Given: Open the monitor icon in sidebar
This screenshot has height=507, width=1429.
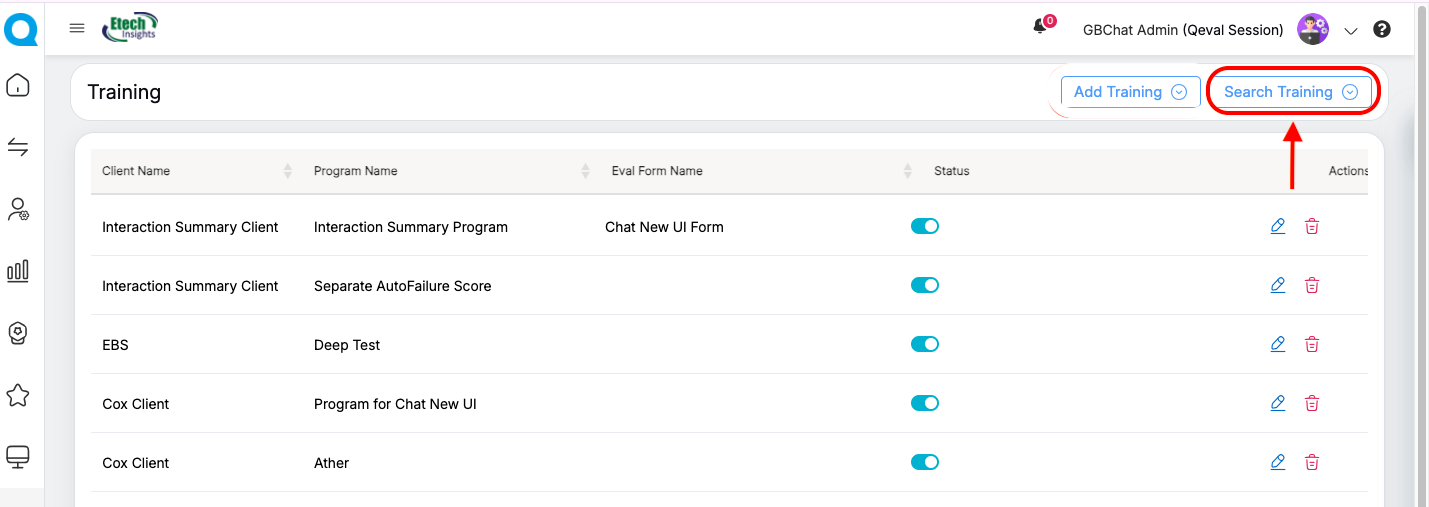Looking at the screenshot, I should (x=18, y=457).
